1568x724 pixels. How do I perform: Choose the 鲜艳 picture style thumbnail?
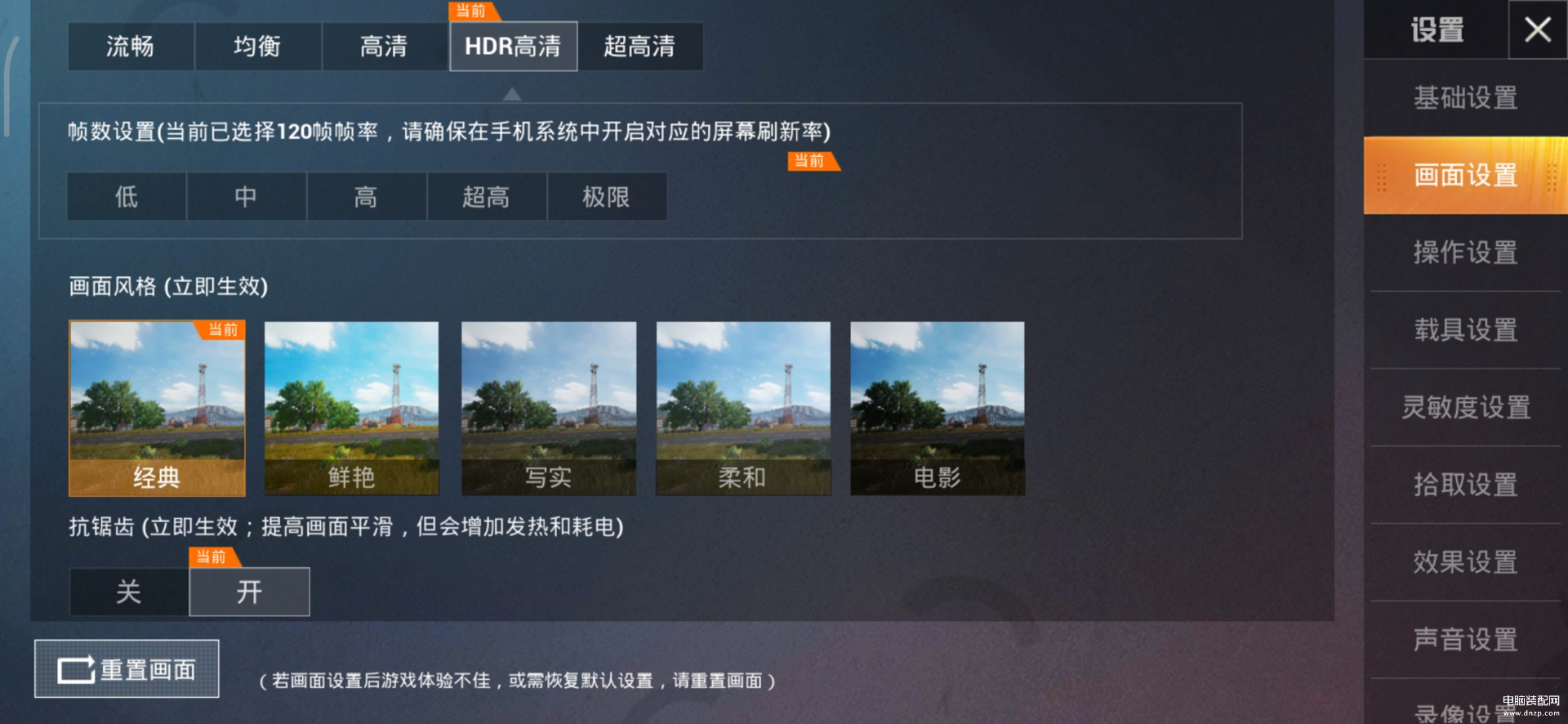351,408
